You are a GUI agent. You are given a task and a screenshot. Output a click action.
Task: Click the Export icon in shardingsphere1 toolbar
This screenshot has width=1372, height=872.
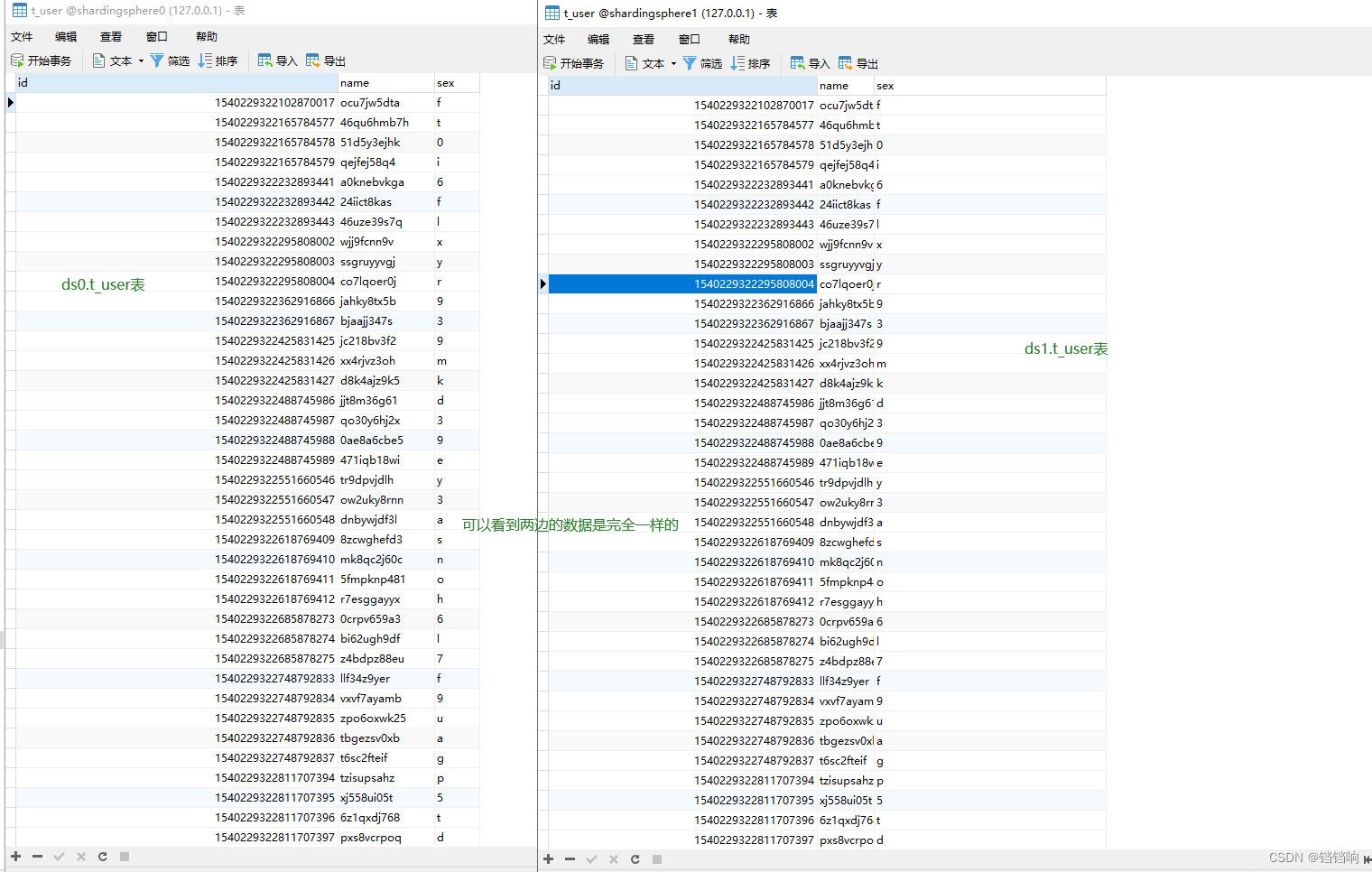845,63
